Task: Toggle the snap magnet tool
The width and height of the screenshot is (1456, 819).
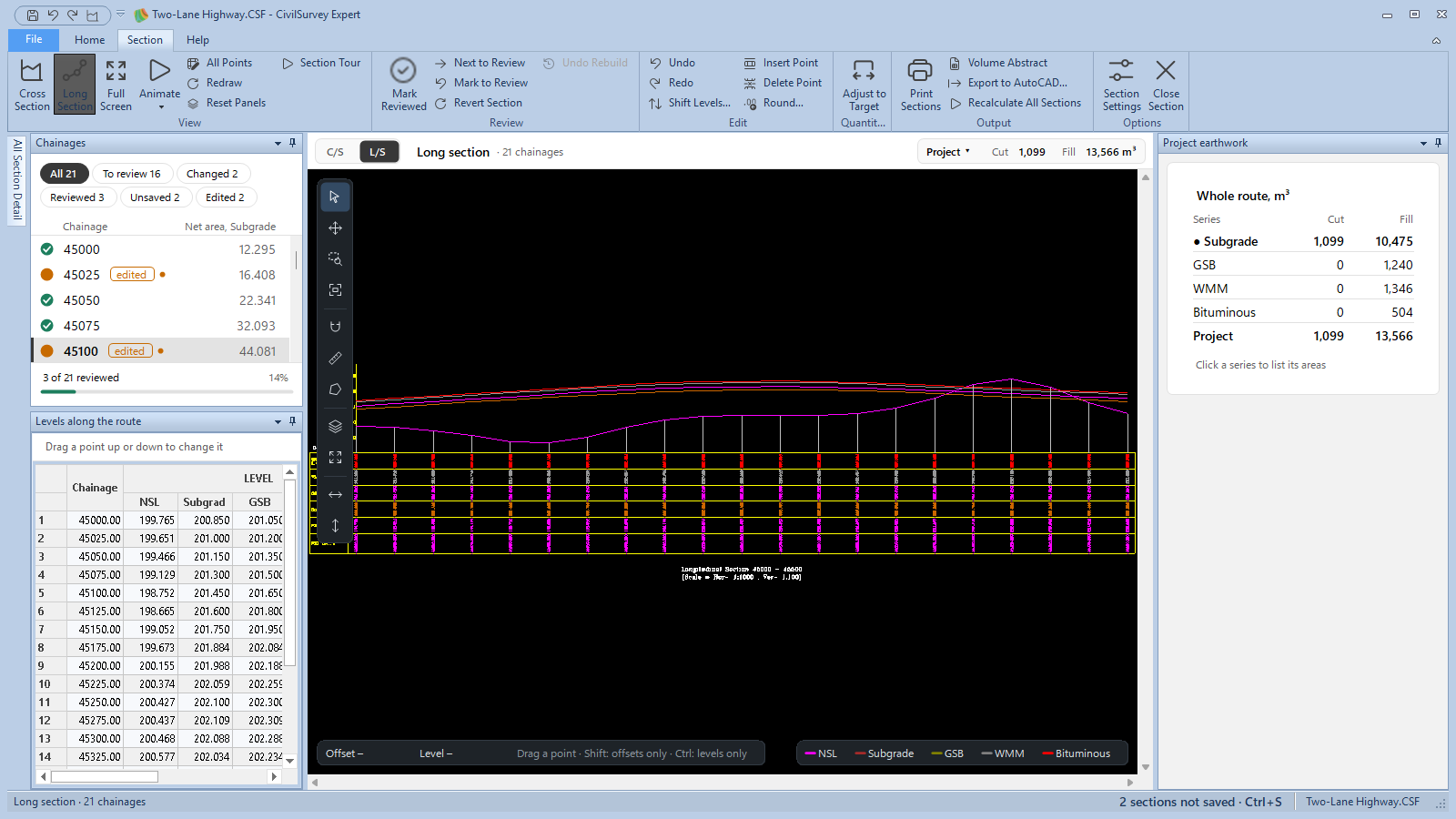Action: (x=335, y=327)
